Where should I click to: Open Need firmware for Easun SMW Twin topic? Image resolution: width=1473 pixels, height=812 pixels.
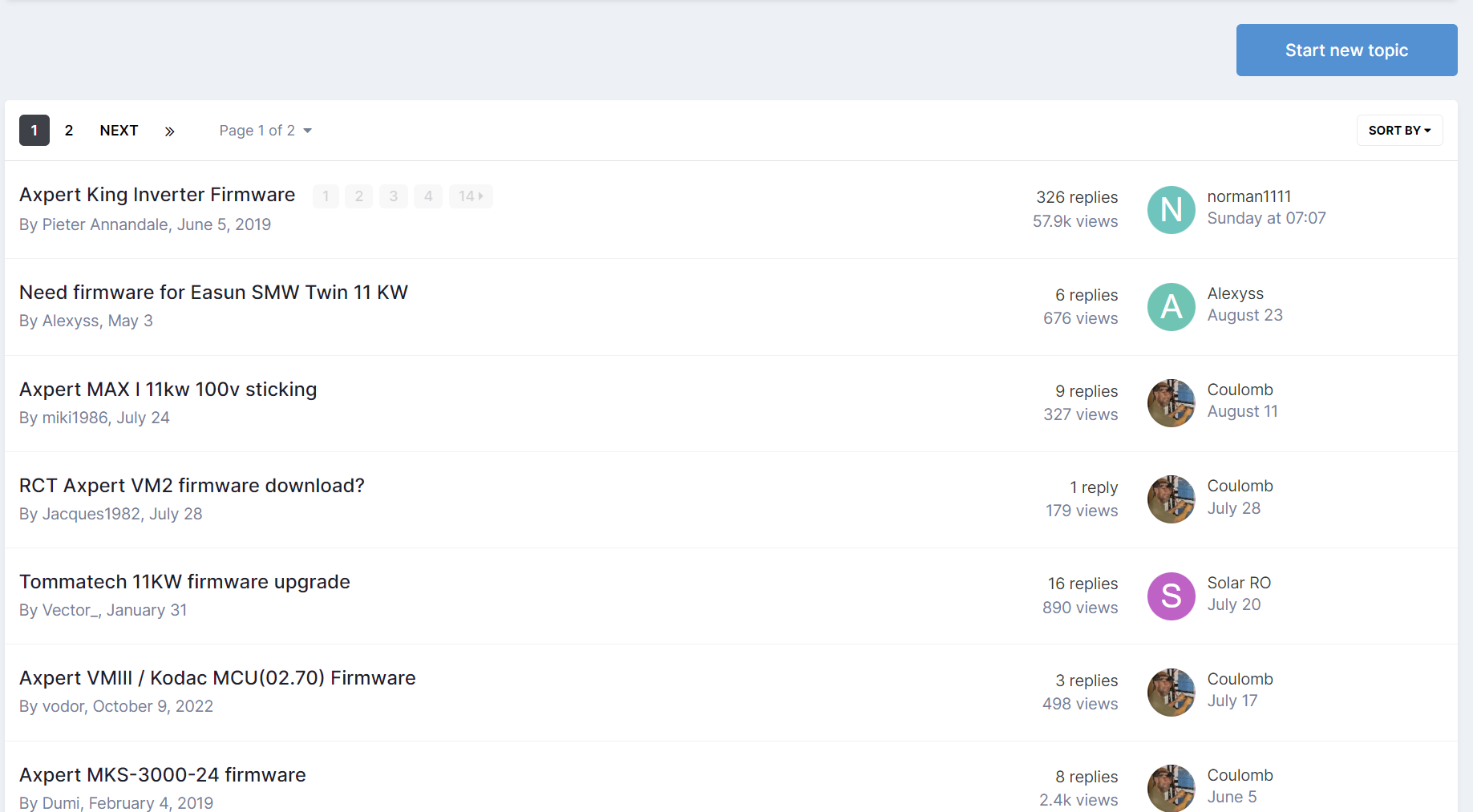click(x=213, y=293)
